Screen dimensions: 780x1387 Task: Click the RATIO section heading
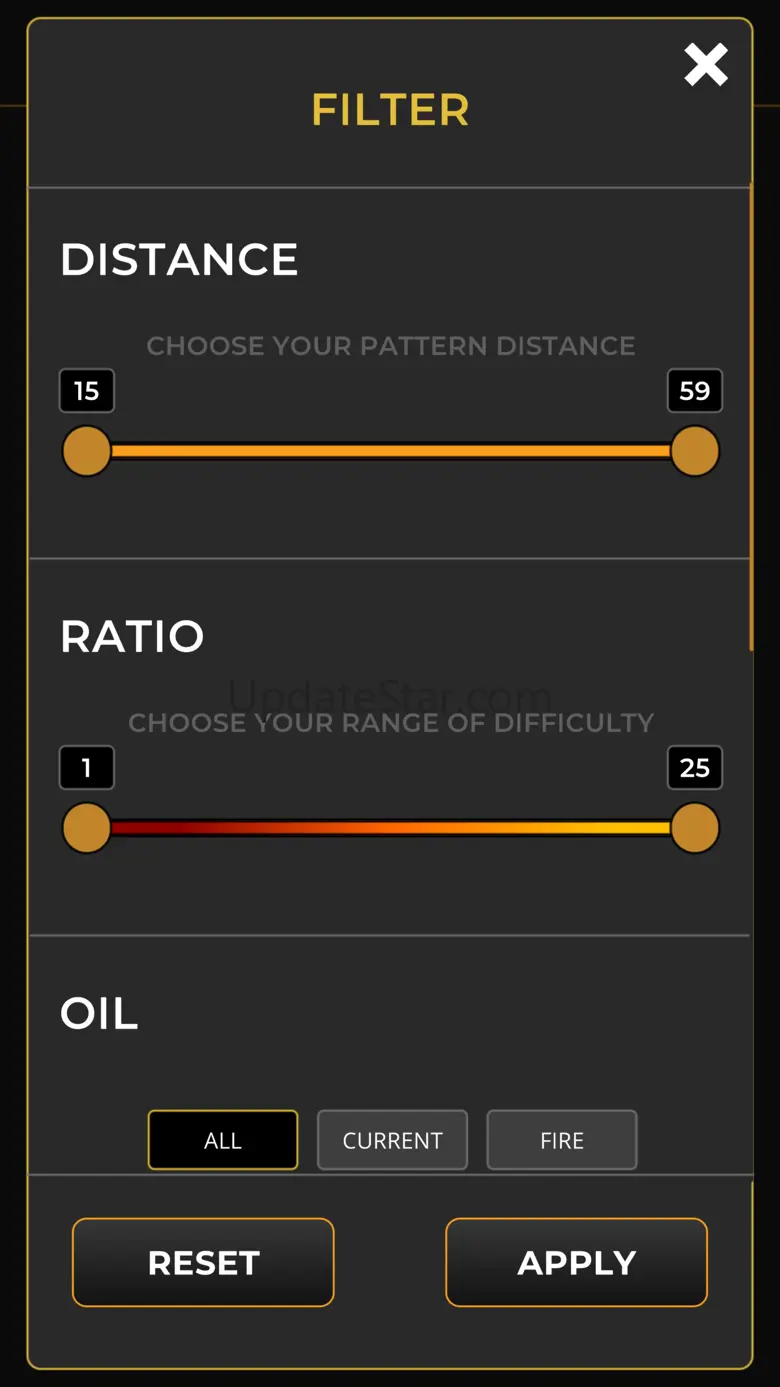(132, 637)
